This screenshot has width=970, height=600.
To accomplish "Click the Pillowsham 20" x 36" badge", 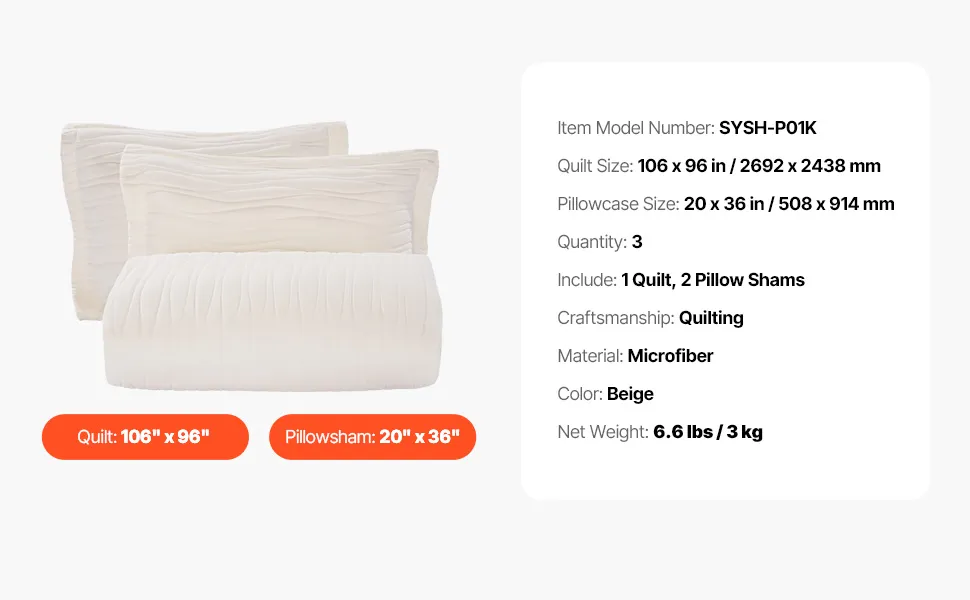I will 372,437.
